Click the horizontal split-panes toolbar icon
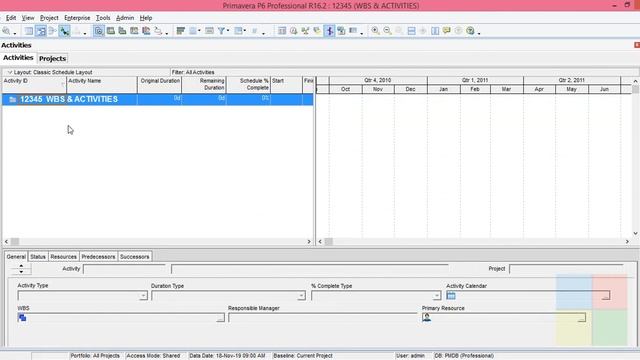This screenshot has width=640, height=360. 411,31
